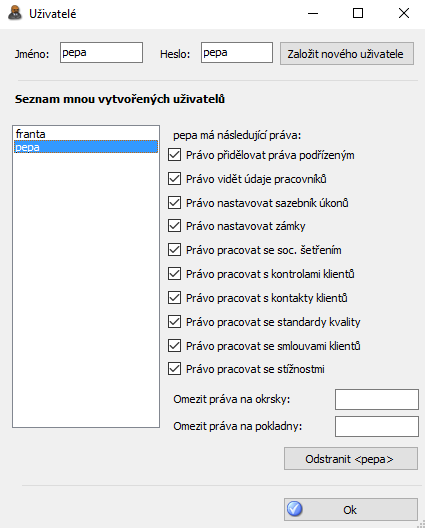Select user franta in the list
Screen dimensions: 425x528
coord(86,134)
